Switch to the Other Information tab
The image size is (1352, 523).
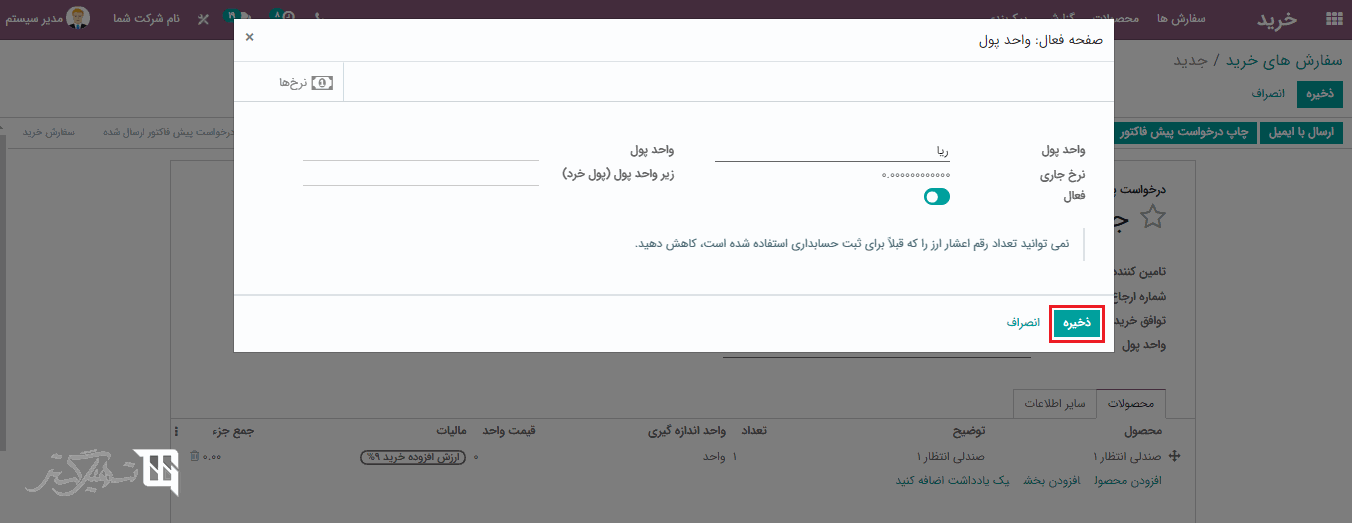[x=1054, y=404]
